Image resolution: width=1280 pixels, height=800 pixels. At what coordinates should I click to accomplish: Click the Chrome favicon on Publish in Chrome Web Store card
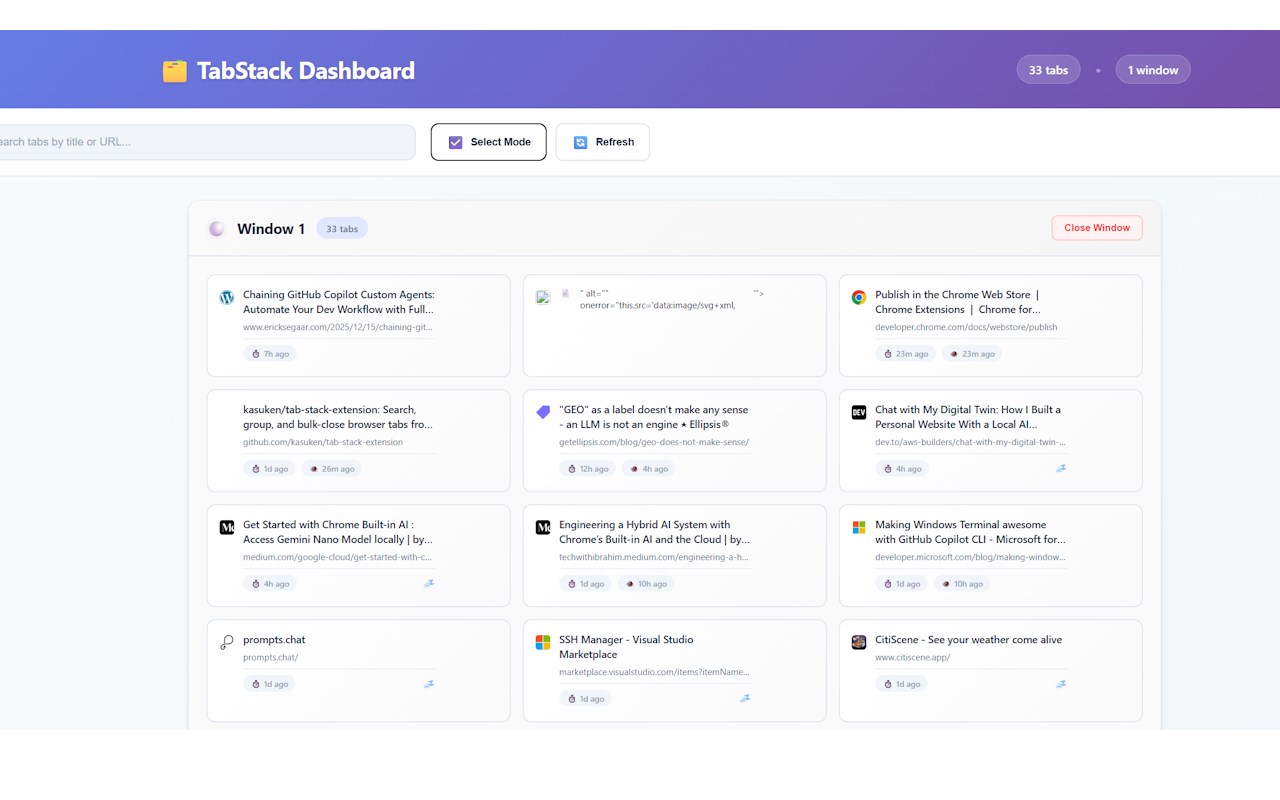pos(858,297)
